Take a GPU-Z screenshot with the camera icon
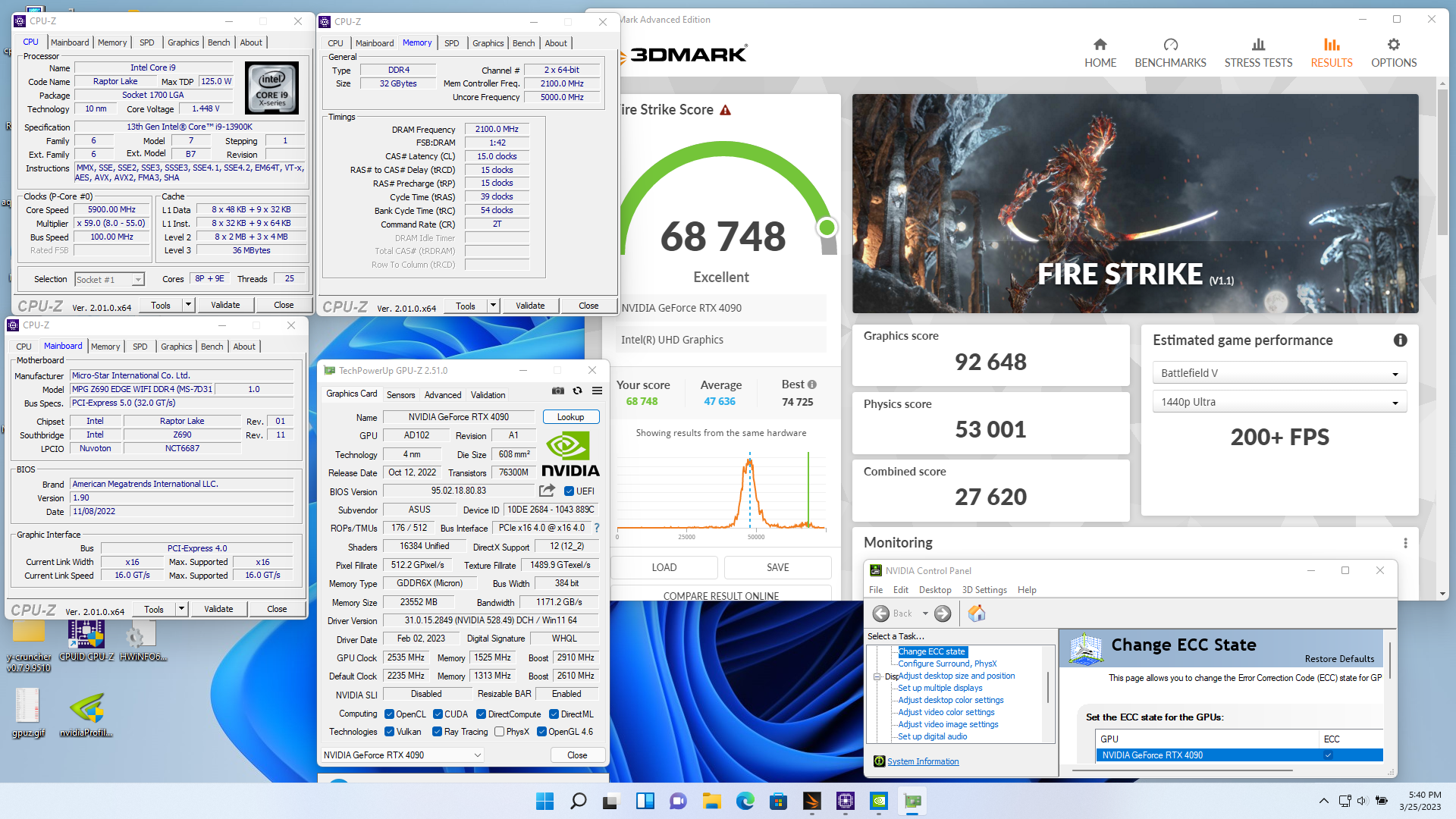 pos(558,391)
